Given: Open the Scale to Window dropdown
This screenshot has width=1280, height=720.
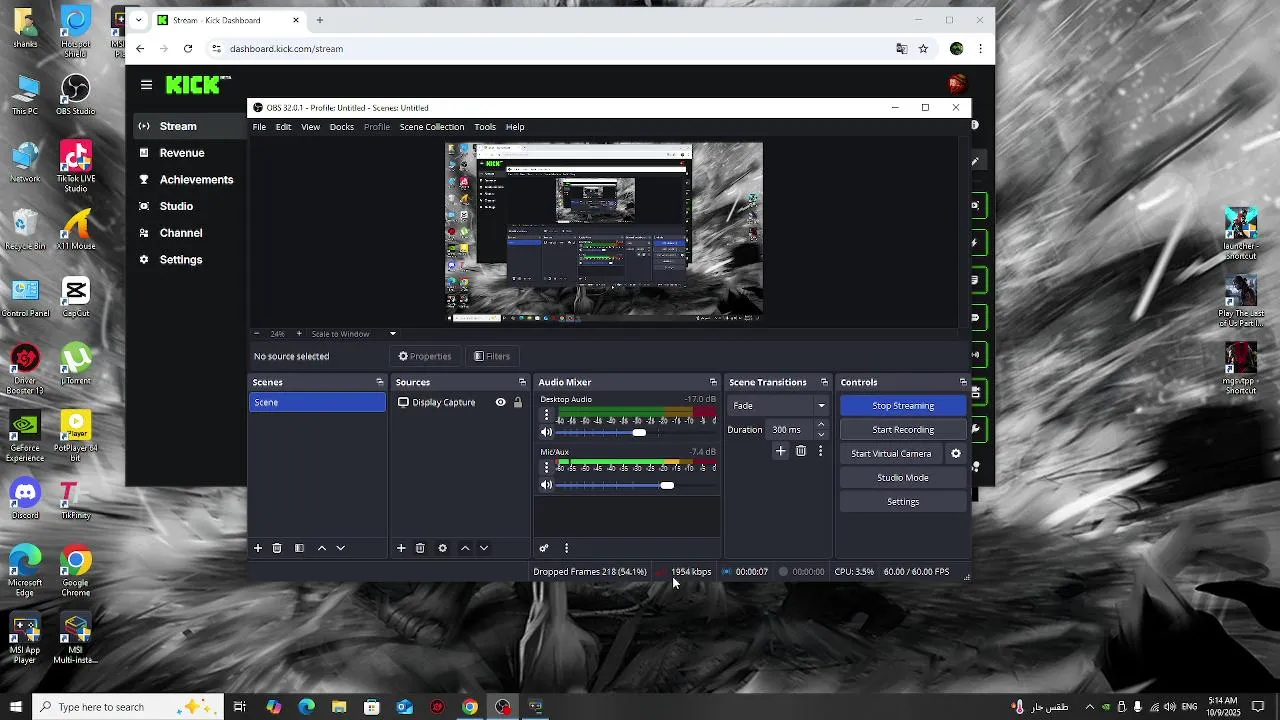Looking at the screenshot, I should click(353, 334).
